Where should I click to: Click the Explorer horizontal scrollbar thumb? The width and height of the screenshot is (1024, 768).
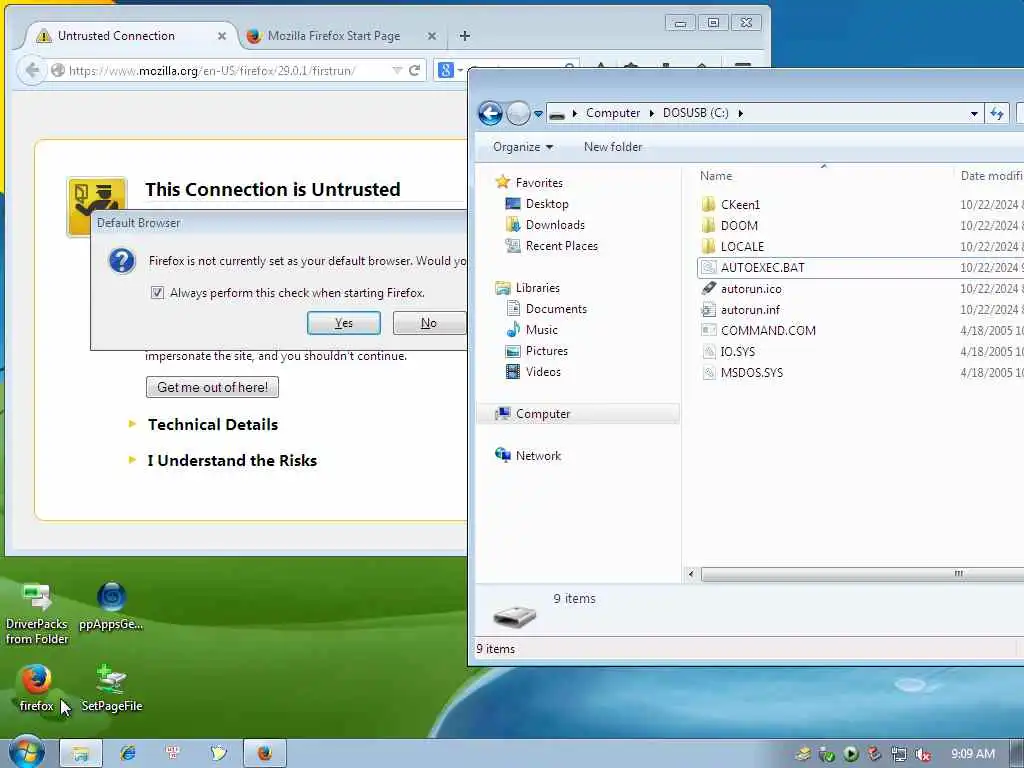(862, 574)
